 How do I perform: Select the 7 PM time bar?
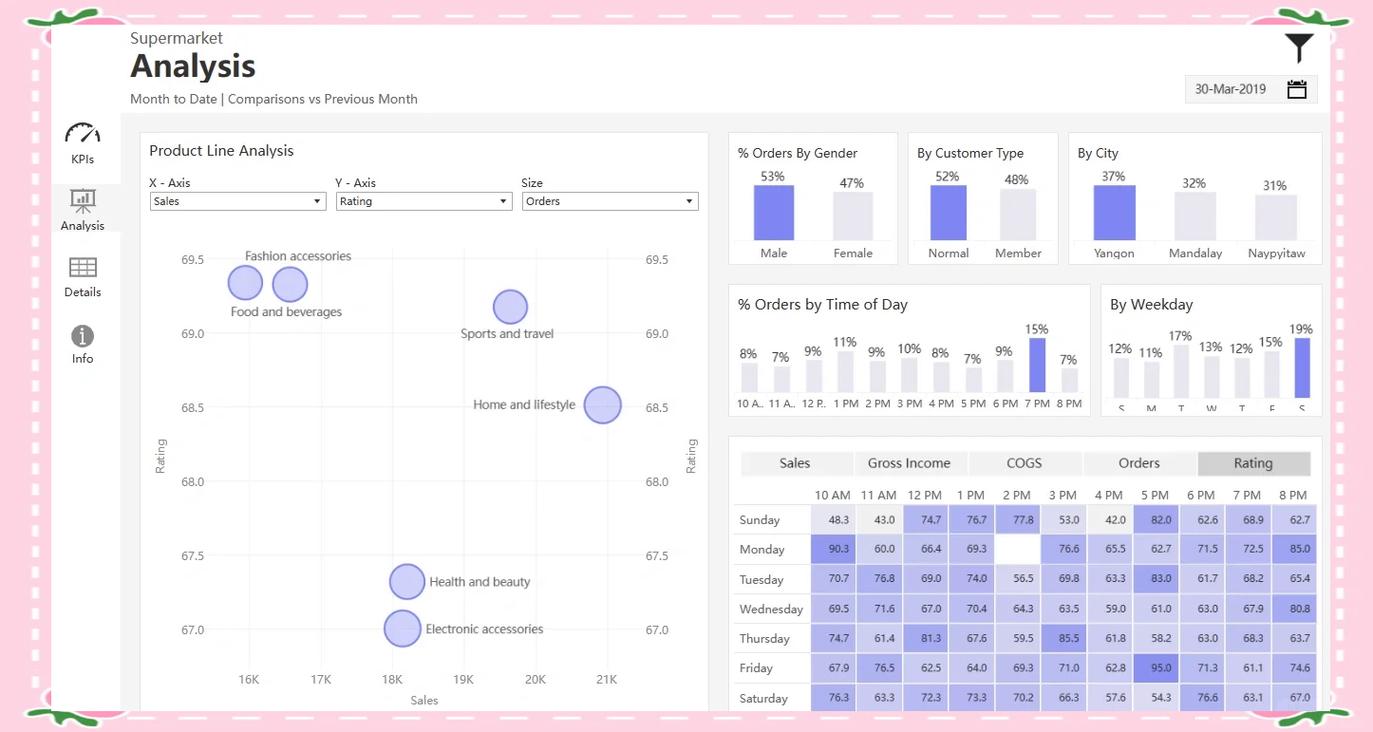[1037, 365]
